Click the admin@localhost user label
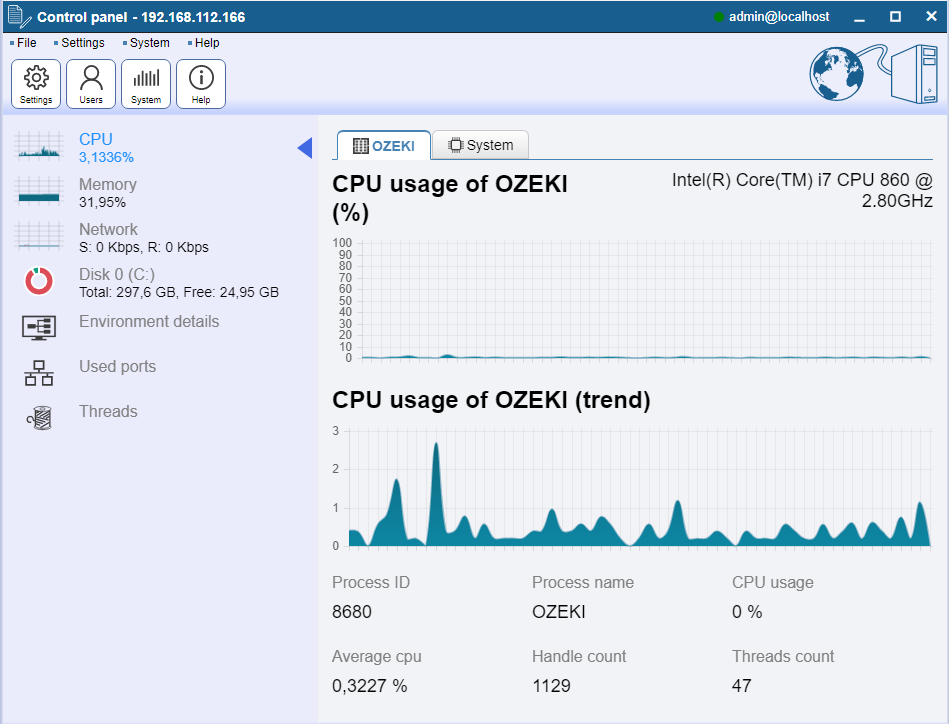949x724 pixels. (779, 17)
